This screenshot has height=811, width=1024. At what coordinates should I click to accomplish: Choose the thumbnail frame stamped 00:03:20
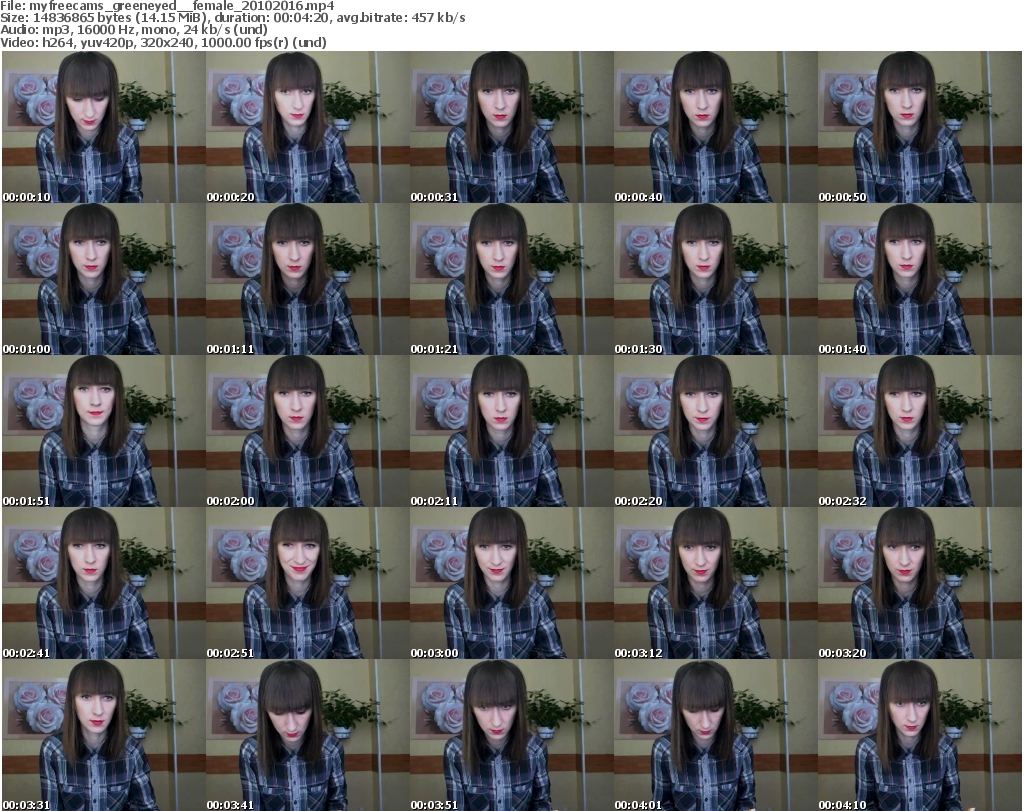point(920,583)
